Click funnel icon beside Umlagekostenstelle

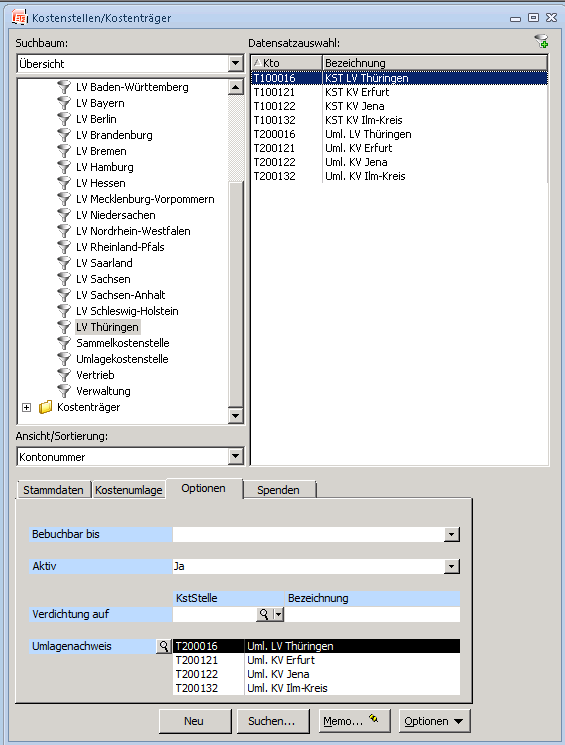coord(64,359)
